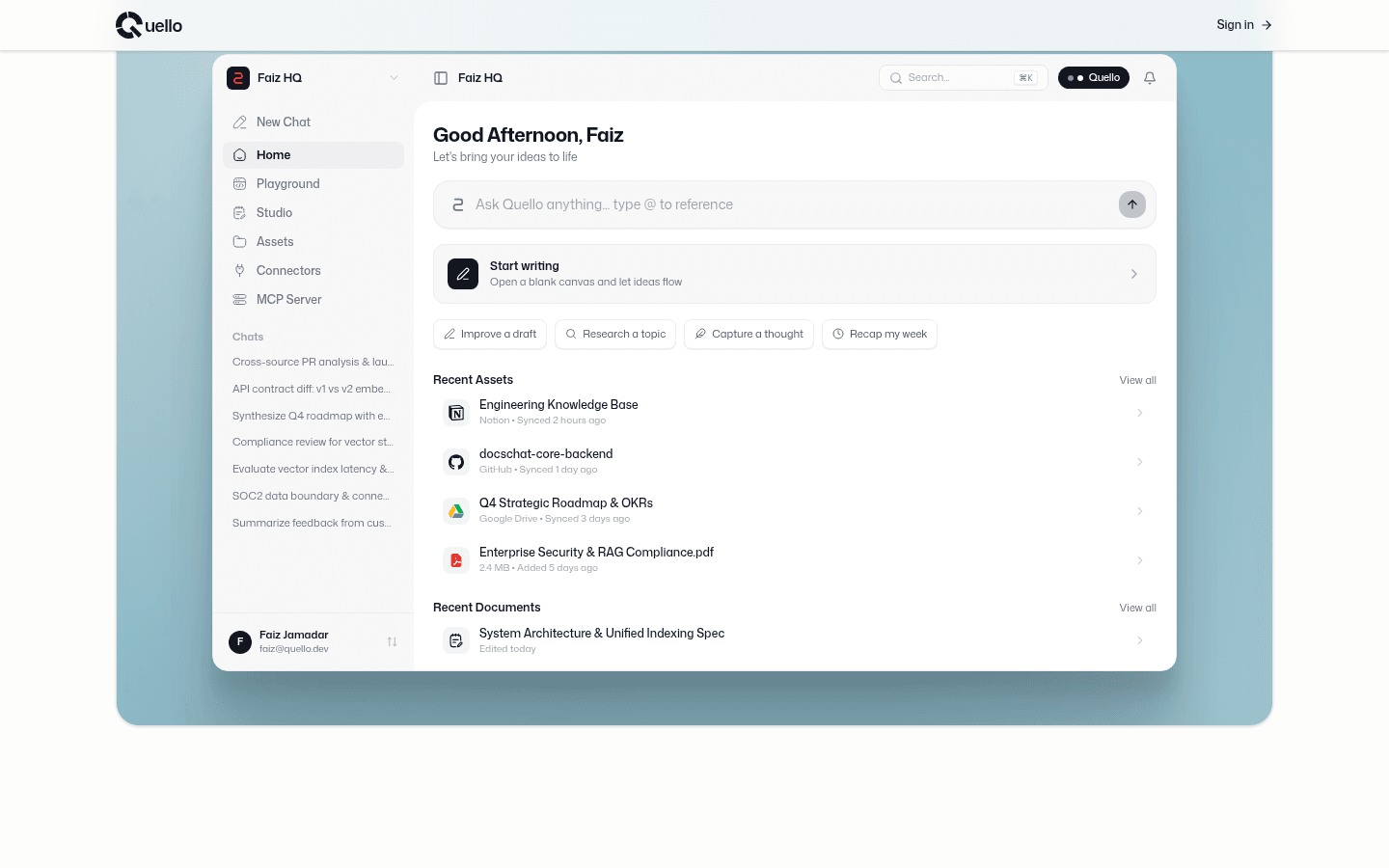Open the API contract diff chat

tap(313, 390)
